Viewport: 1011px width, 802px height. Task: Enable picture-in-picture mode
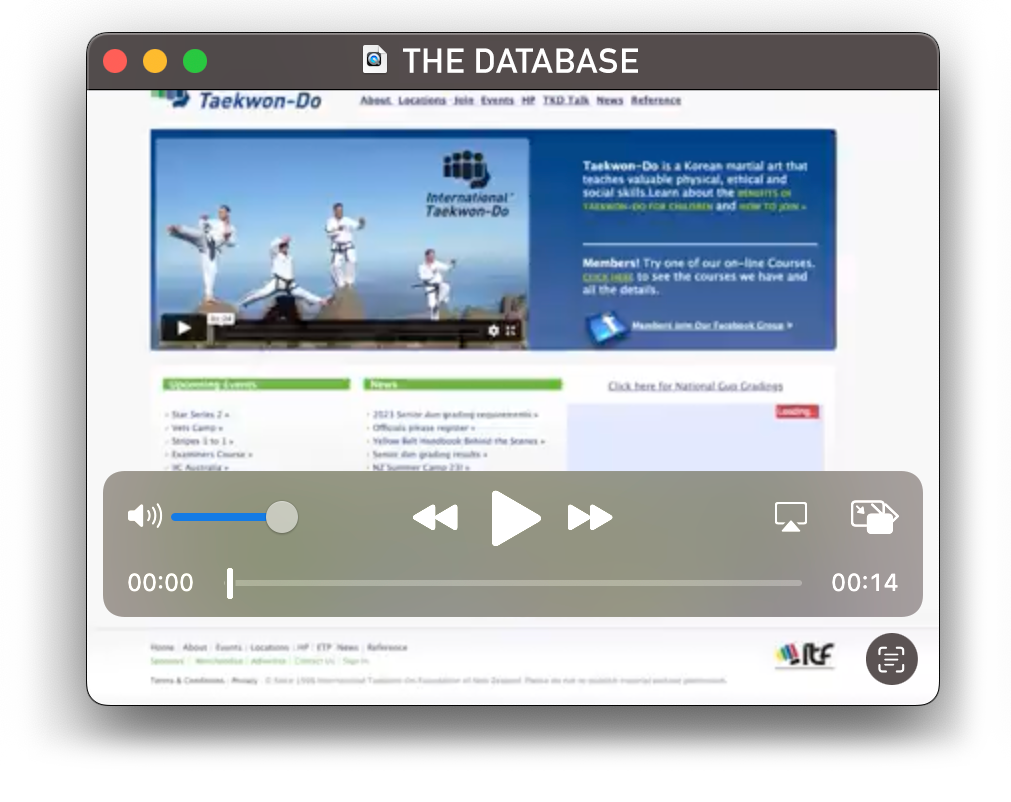(873, 517)
